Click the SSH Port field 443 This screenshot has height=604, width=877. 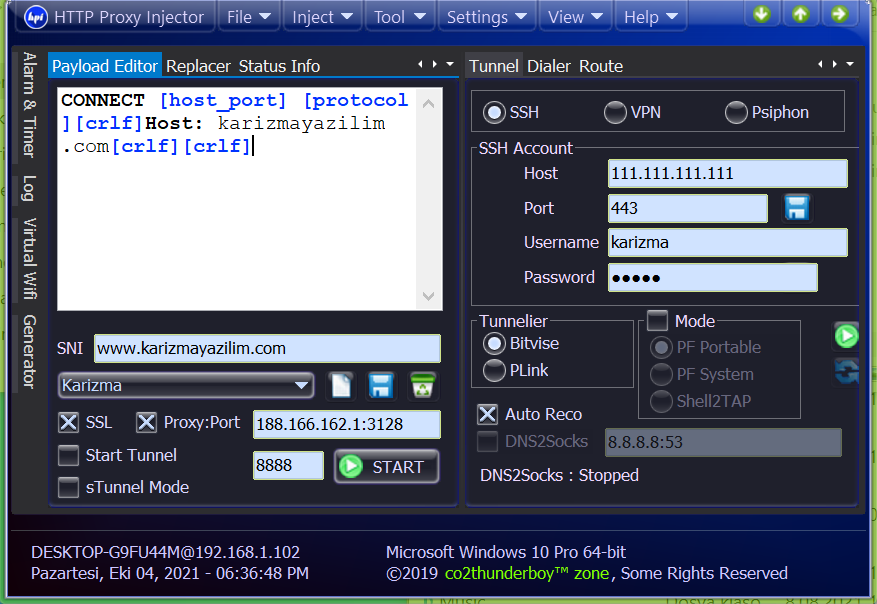(688, 208)
